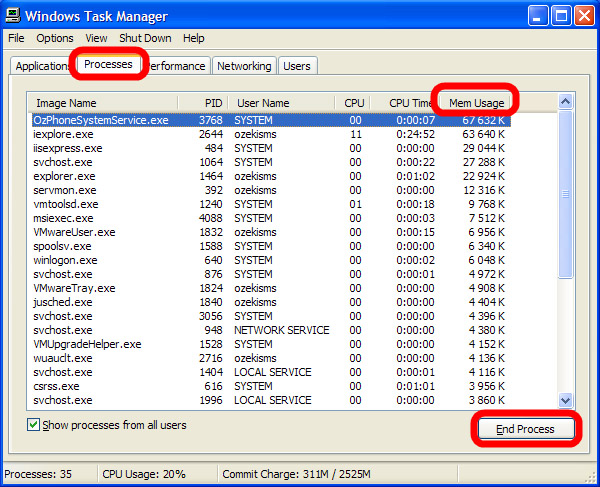
Task: Select the iisexpress.exe process
Action: (271, 148)
